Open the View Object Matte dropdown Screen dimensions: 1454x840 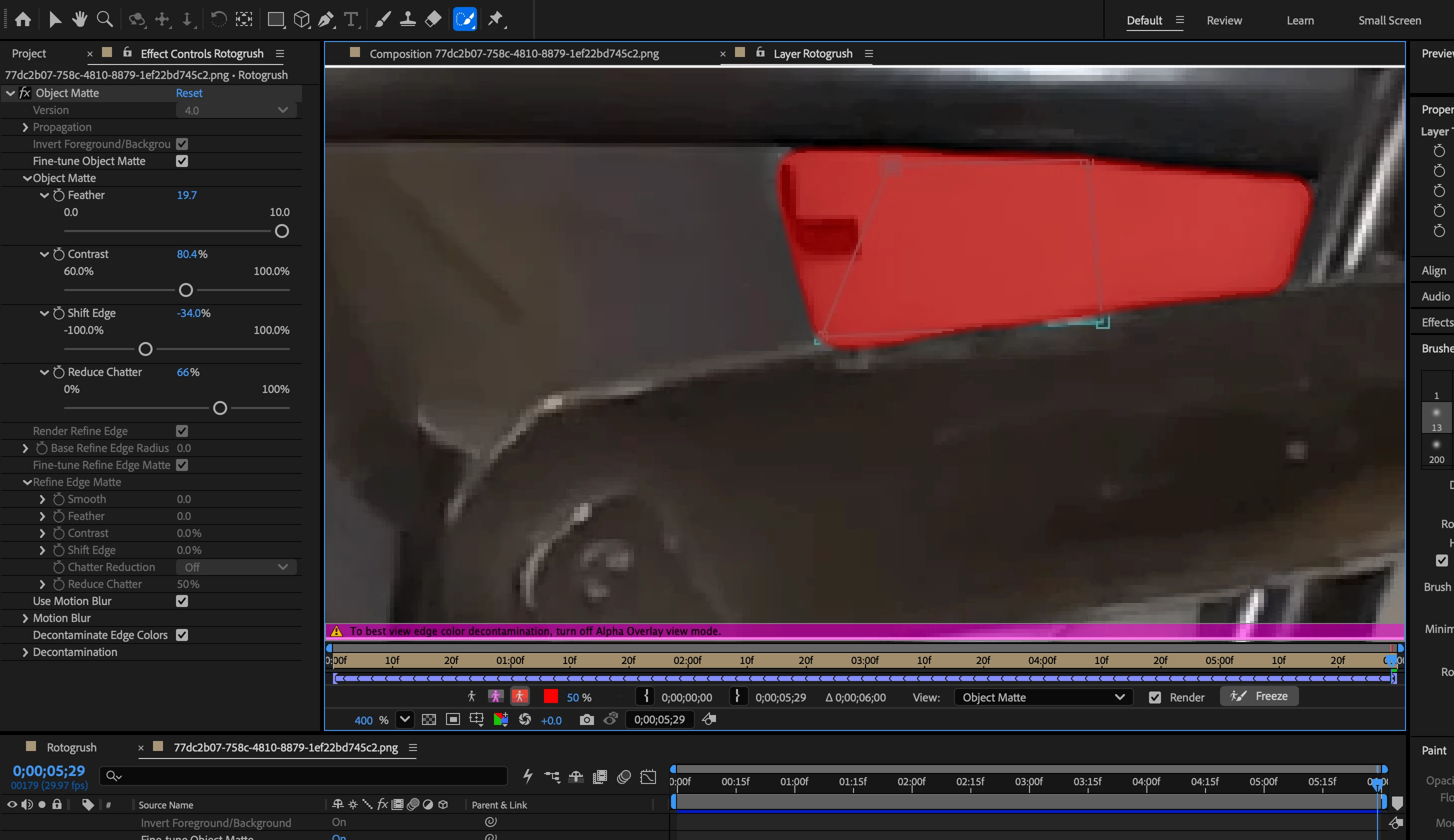(1043, 697)
